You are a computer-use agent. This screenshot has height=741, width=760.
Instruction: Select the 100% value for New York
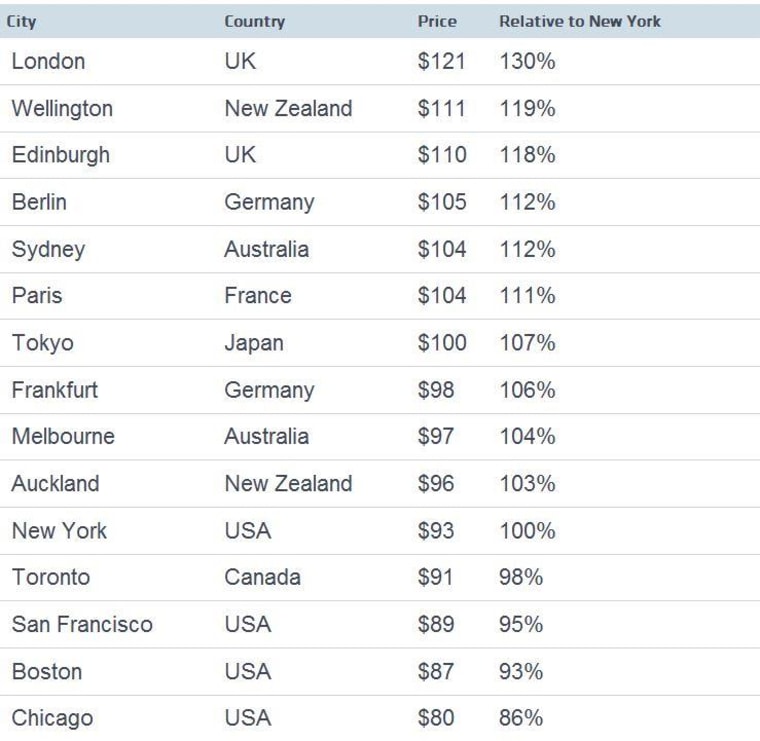(x=527, y=530)
